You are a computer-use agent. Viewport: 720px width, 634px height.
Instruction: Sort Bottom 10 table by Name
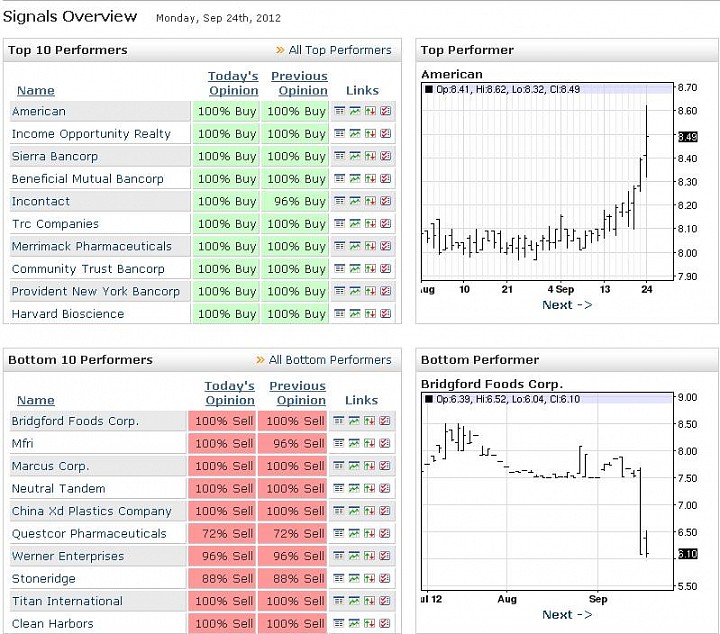click(x=36, y=400)
